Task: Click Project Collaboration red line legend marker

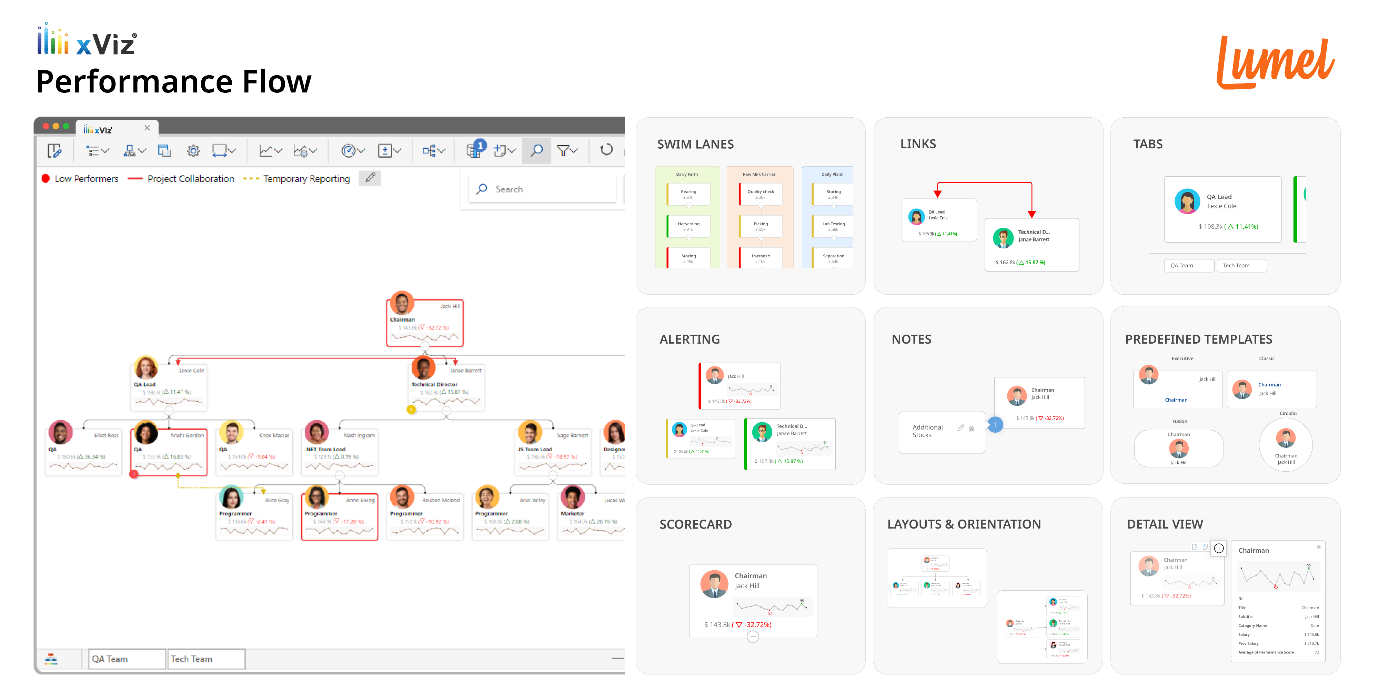Action: click(x=136, y=179)
